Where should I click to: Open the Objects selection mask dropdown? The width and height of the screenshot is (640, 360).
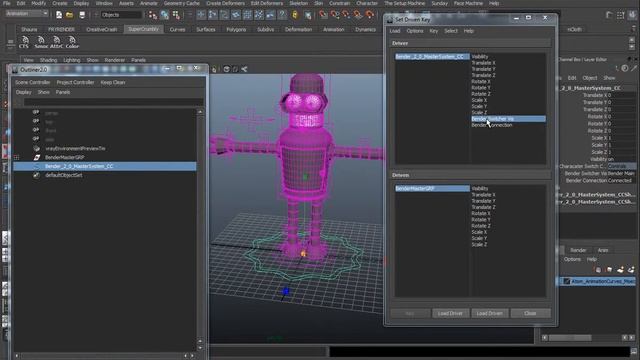pos(121,15)
